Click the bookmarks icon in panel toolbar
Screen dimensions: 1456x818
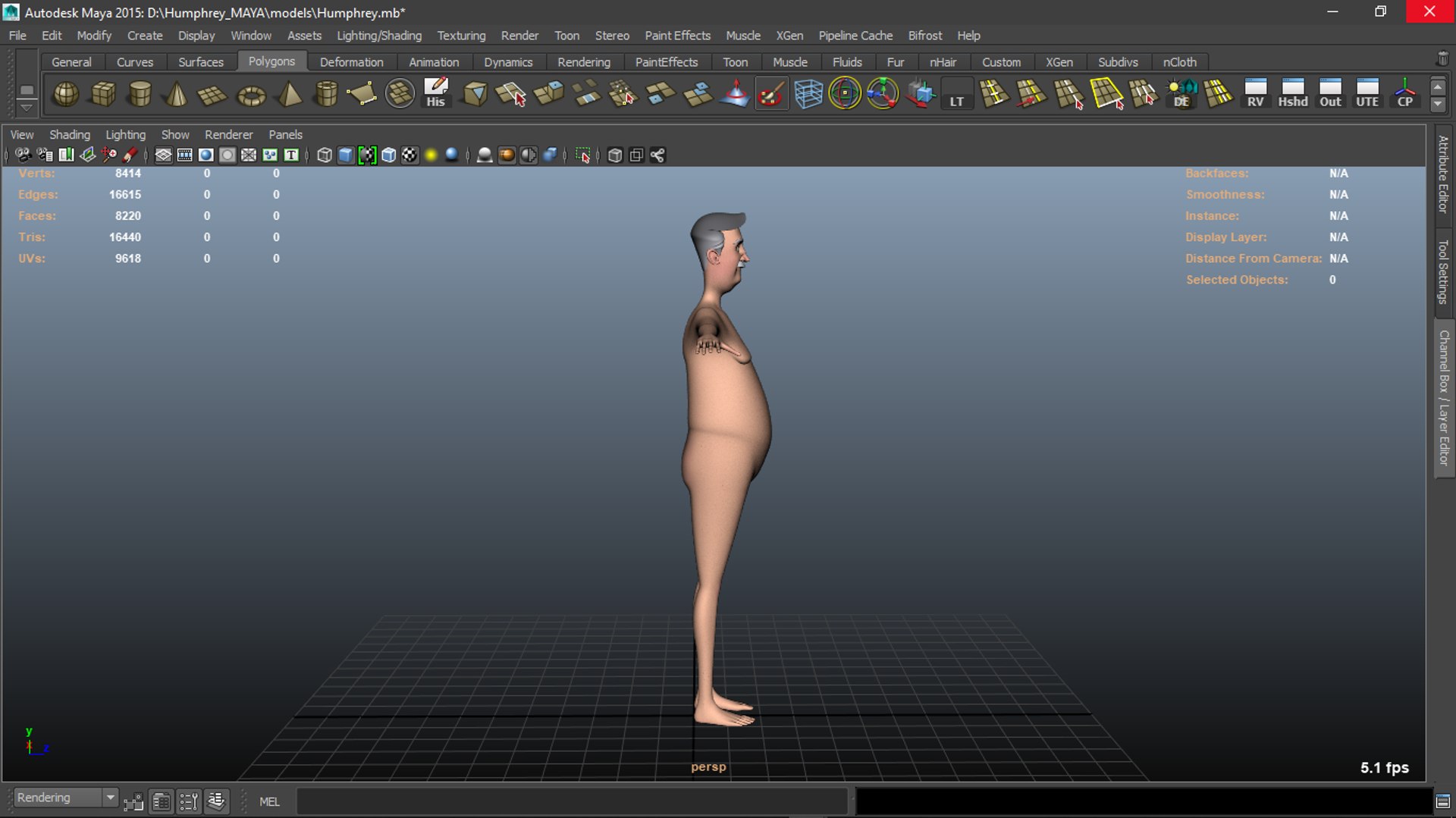[66, 155]
